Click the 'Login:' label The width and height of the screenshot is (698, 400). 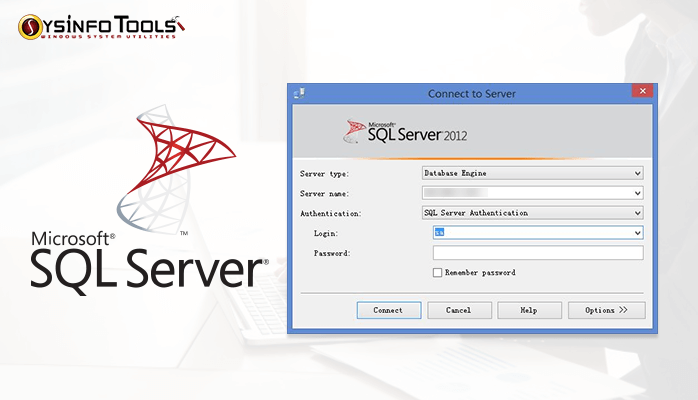click(x=326, y=233)
